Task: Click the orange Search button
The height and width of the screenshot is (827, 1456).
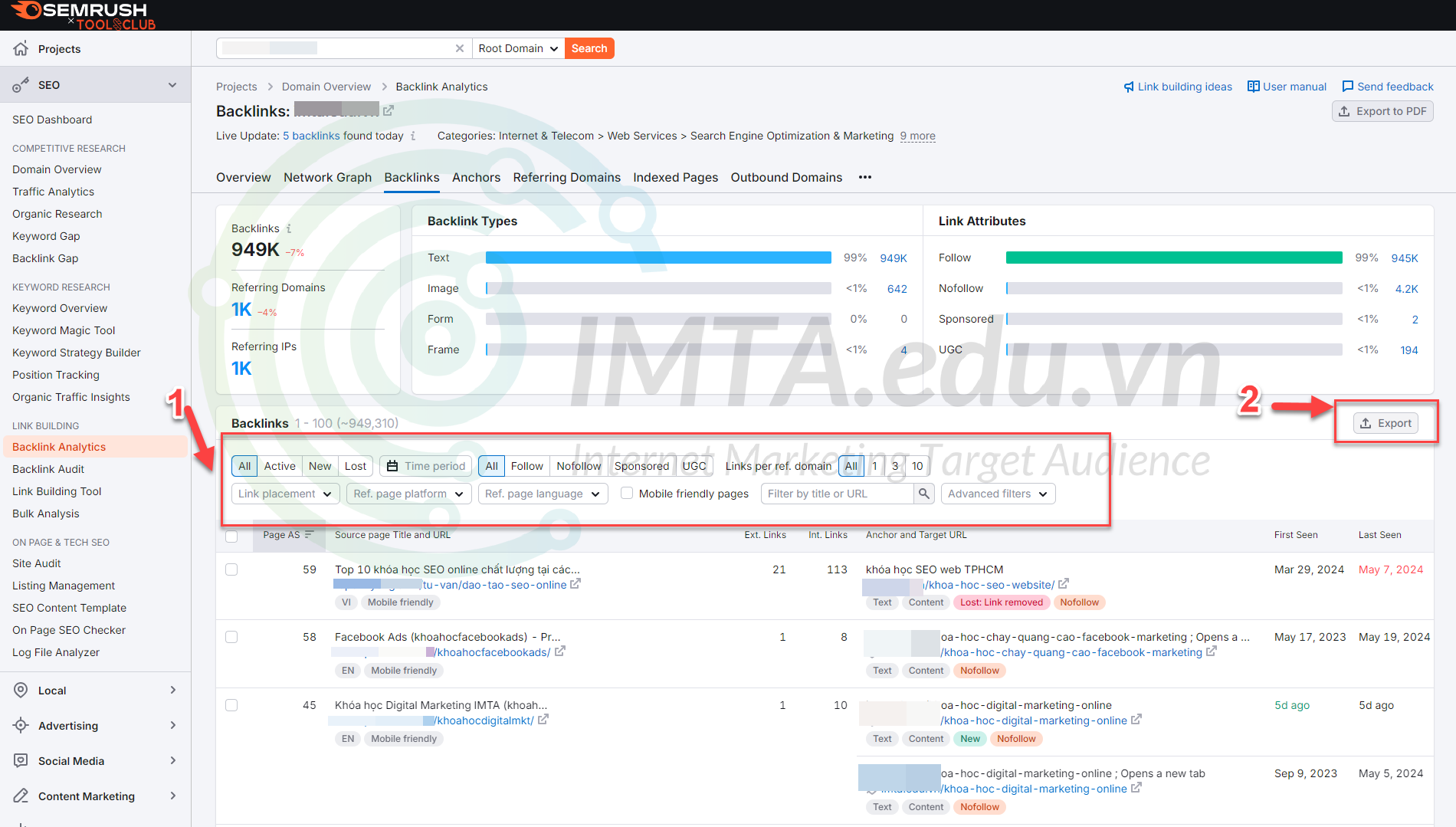Action: pos(589,48)
